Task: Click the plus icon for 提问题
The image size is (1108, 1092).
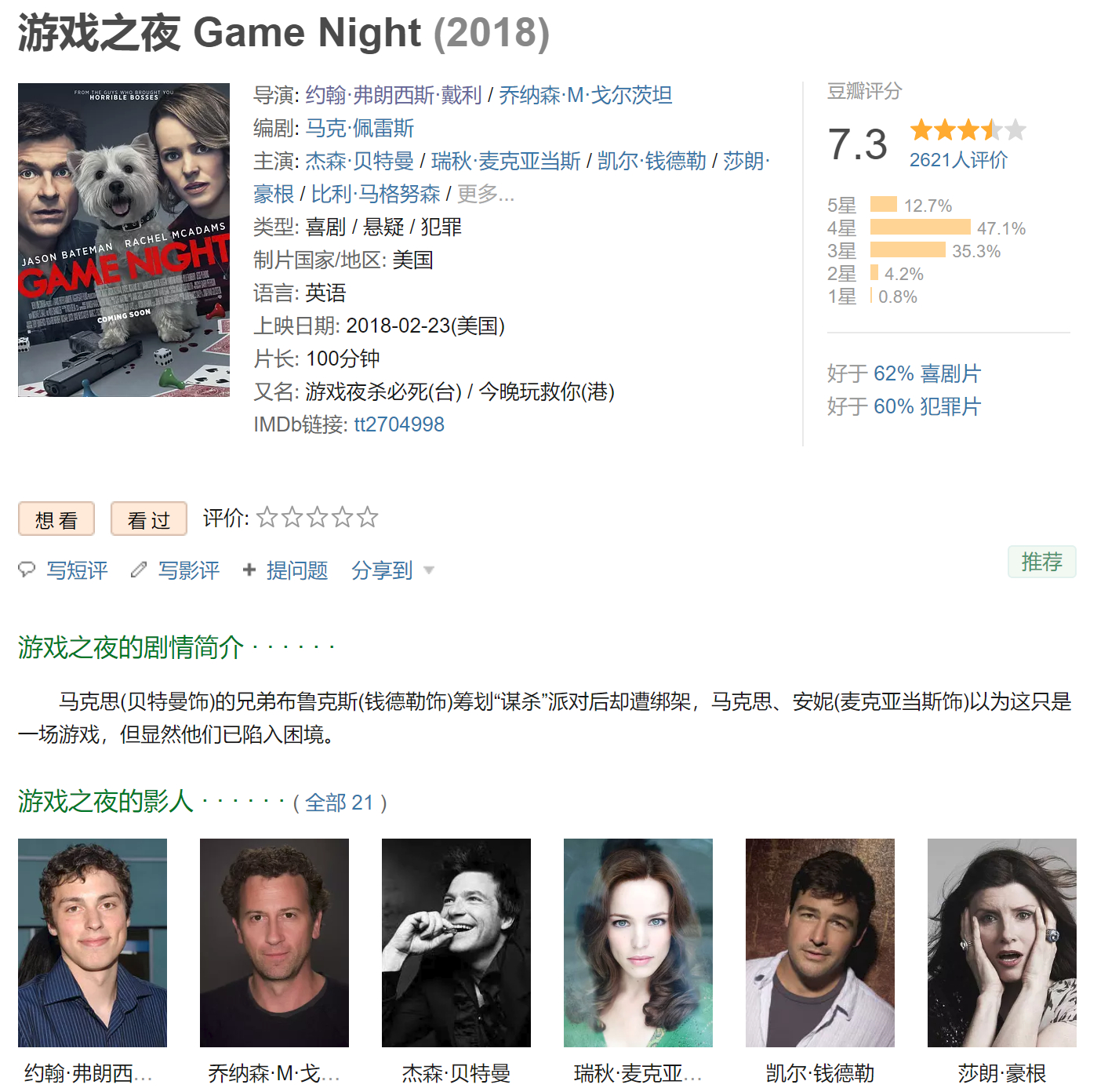Action: click(249, 570)
